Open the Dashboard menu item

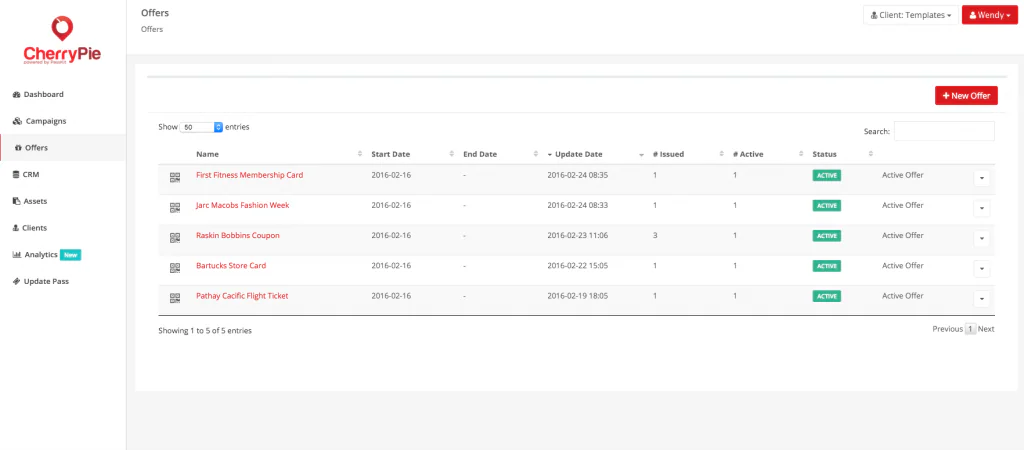coord(63,95)
